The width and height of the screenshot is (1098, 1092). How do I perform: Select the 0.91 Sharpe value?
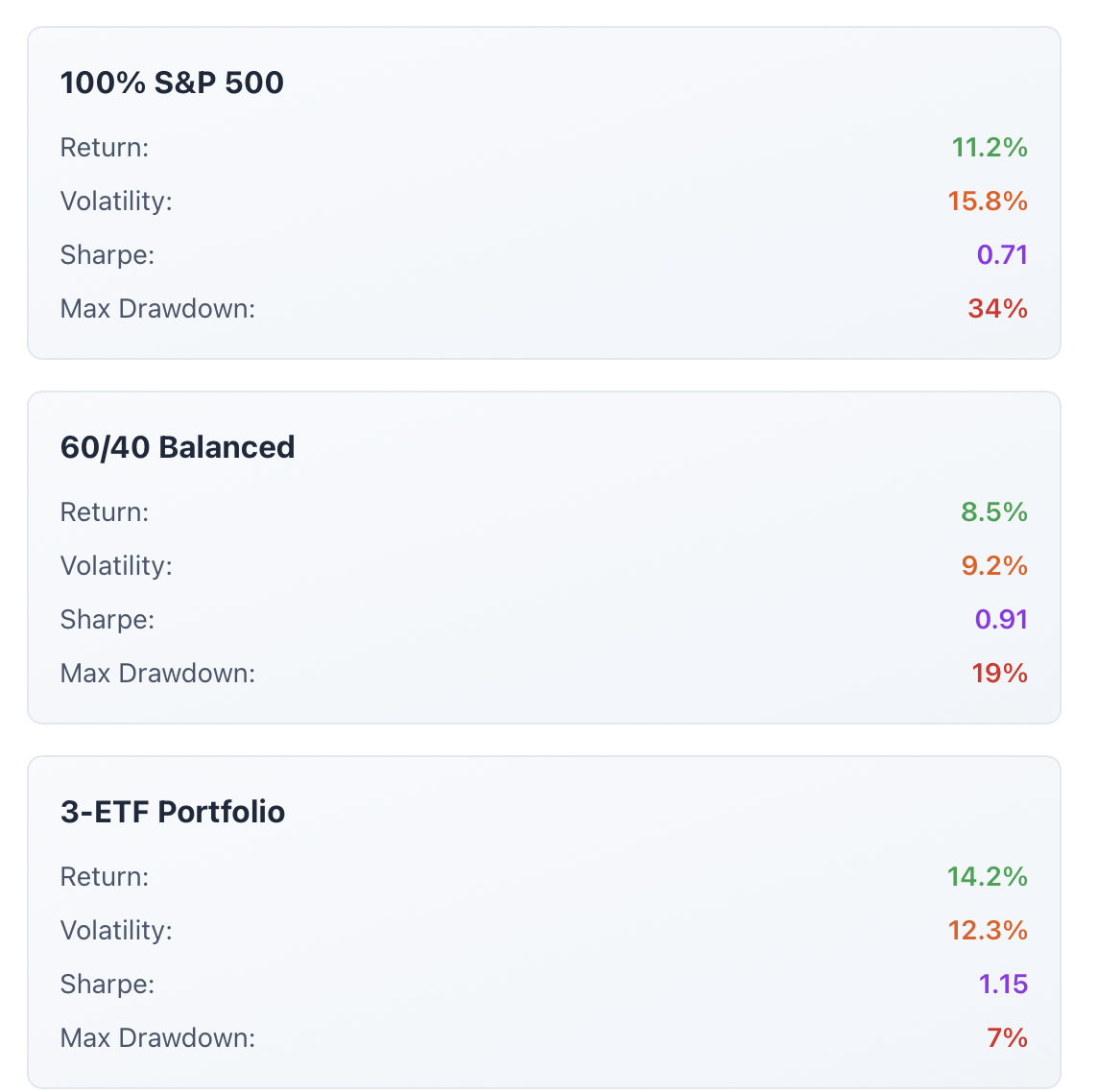pos(1001,620)
